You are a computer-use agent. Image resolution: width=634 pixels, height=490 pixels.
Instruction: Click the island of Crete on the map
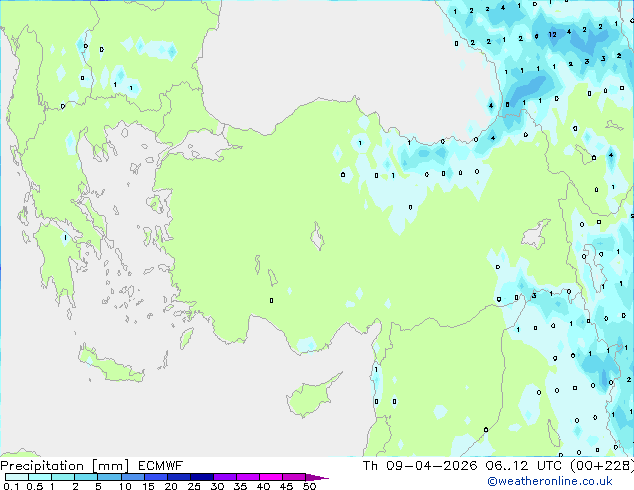[110, 365]
